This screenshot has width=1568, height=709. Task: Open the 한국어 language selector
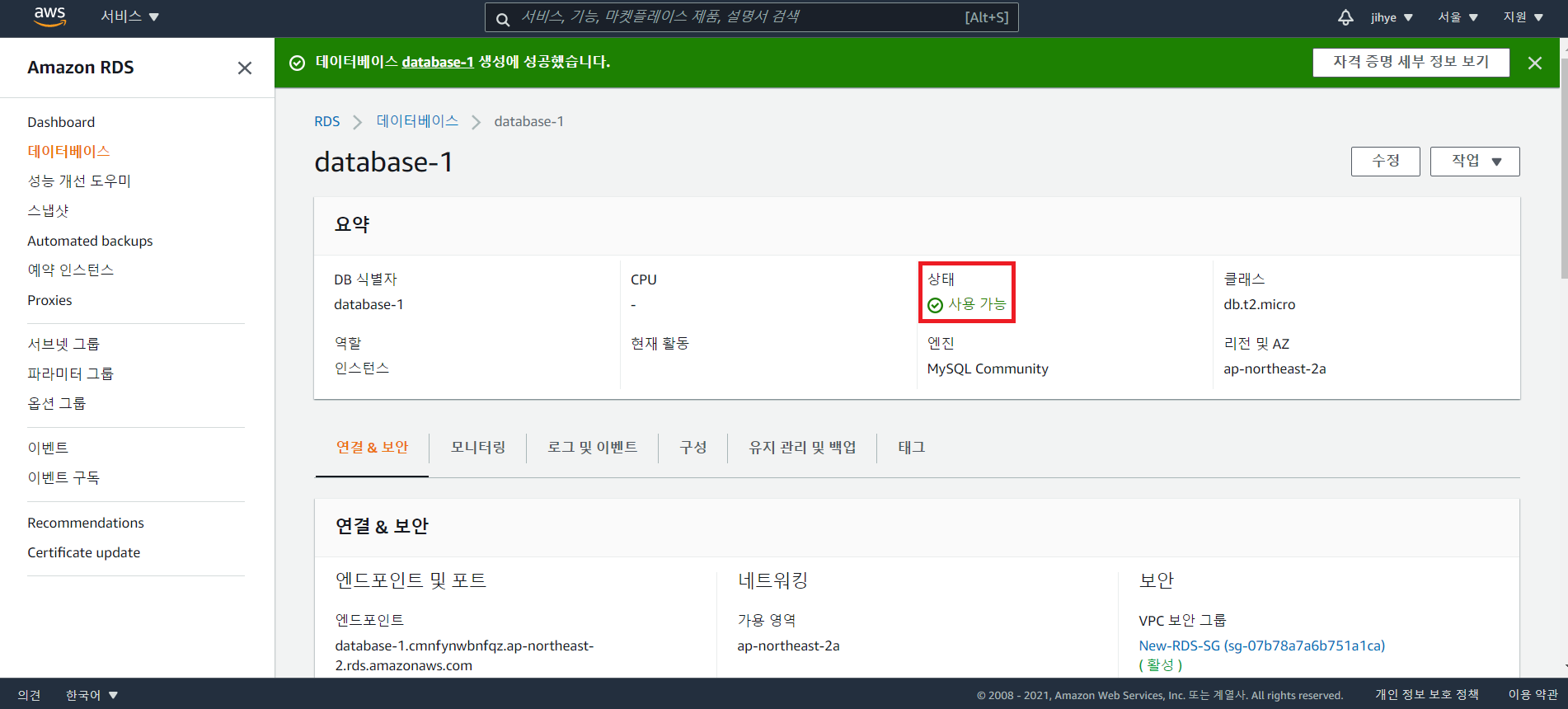(92, 695)
